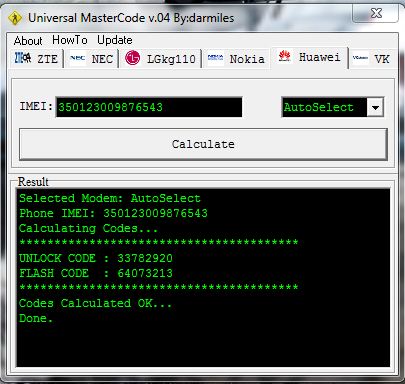Image resolution: width=405 pixels, height=384 pixels.
Task: Click the 'Codes Calculated OK...' line
Action: point(95,303)
